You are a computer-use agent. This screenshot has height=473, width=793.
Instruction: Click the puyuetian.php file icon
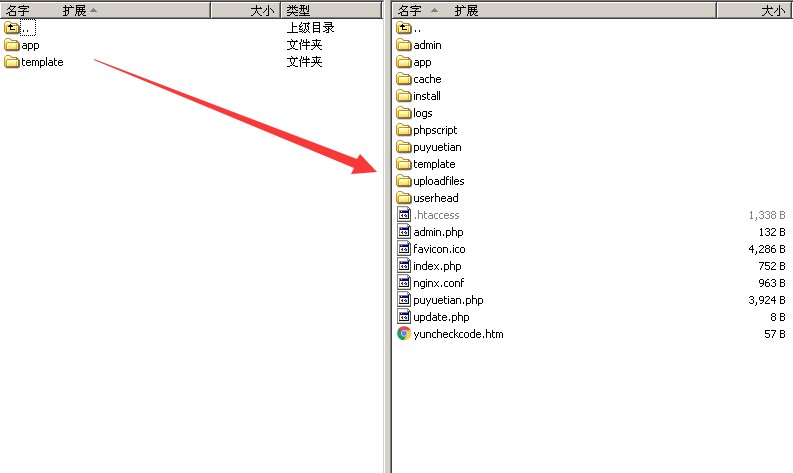[x=404, y=299]
